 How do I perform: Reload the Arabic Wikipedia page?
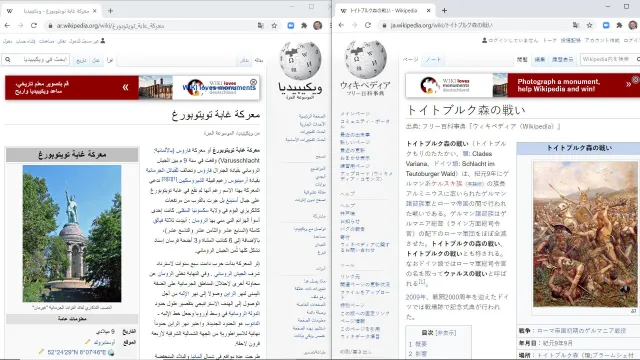tap(34, 25)
